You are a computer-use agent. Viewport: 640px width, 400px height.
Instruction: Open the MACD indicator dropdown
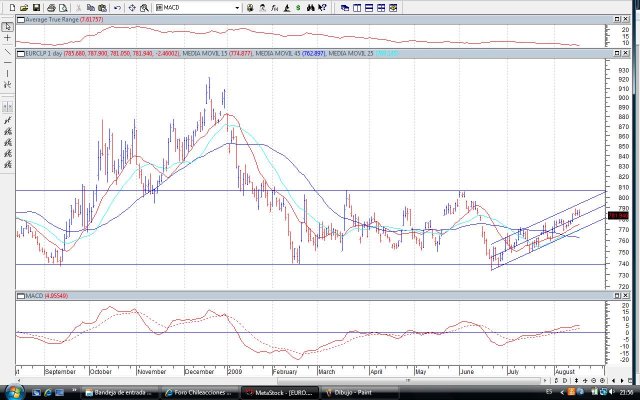pos(236,7)
